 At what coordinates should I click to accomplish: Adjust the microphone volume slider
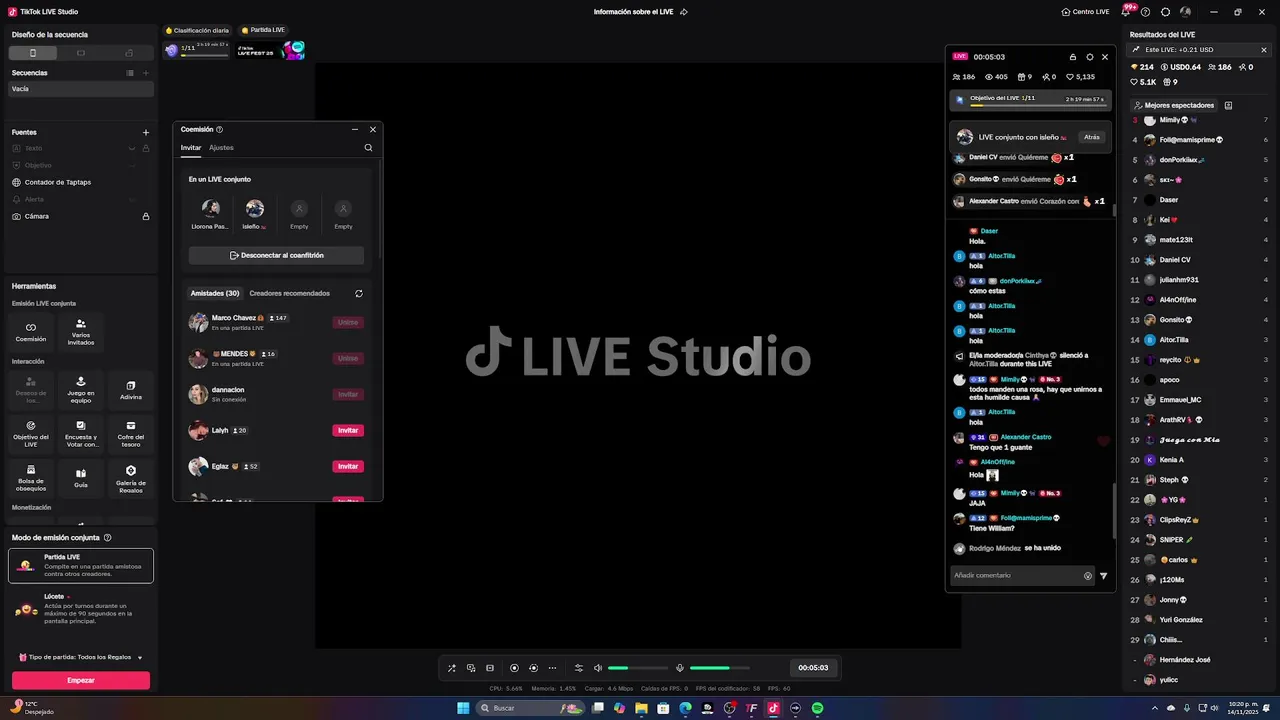pyautogui.click(x=720, y=668)
